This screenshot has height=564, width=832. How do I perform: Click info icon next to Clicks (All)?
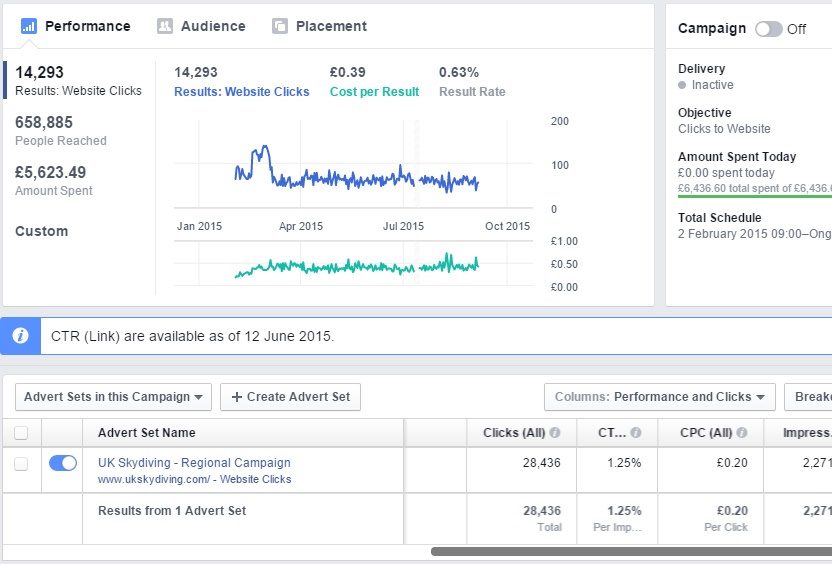[x=555, y=433]
